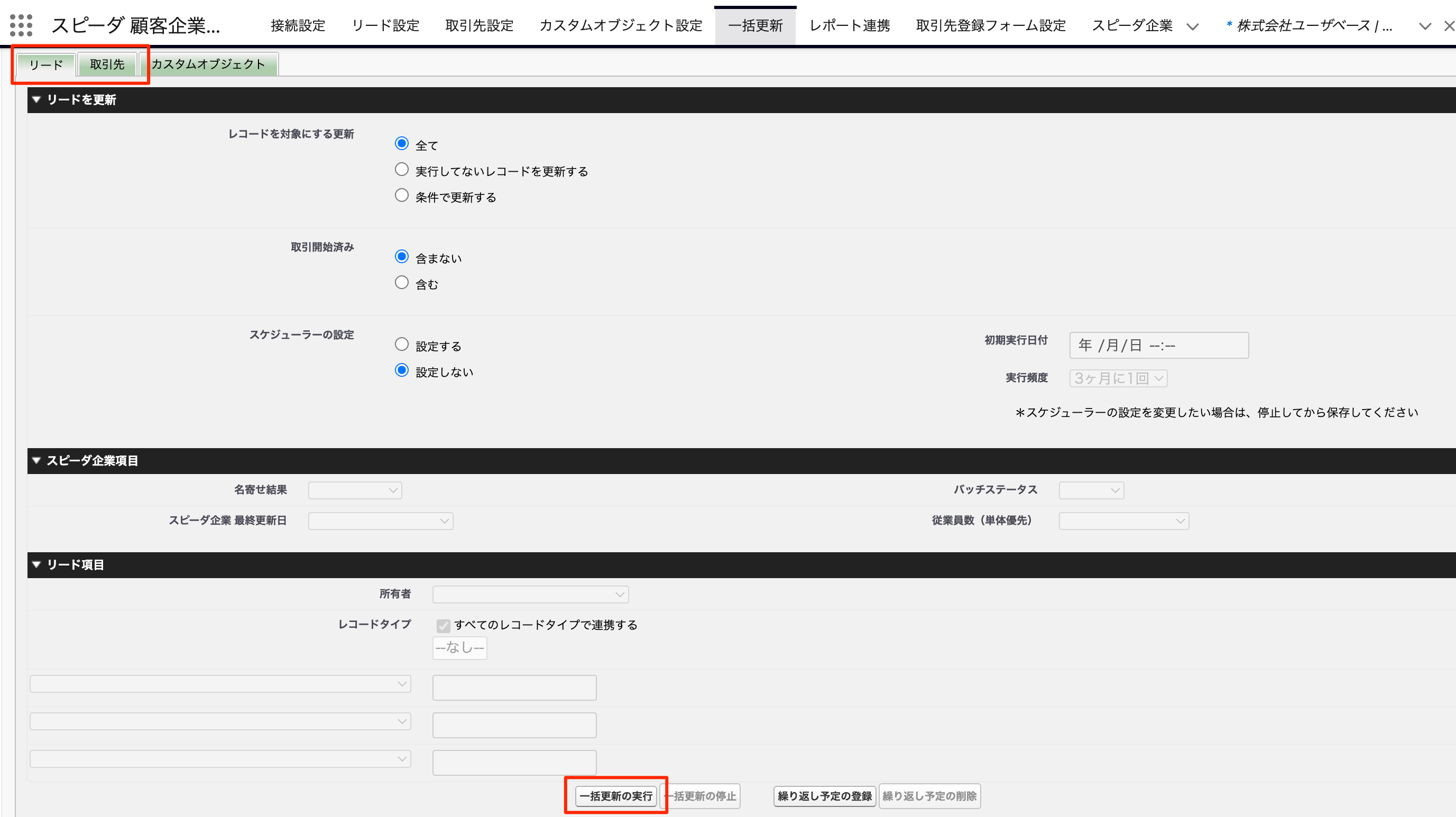Expand the スピーダ企業 chevron in the navigation
Image resolution: width=1456 pixels, height=817 pixels.
(x=1194, y=25)
